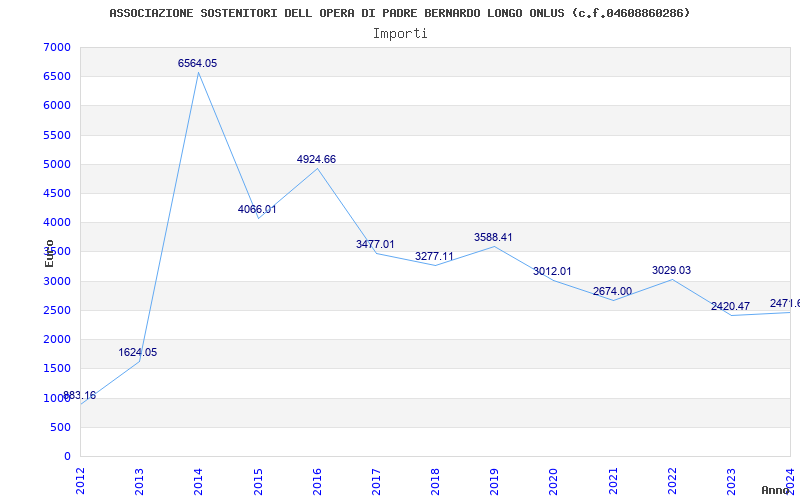The image size is (800, 500).
Task: Click the 'Anno' x-axis title
Action: tap(776, 490)
